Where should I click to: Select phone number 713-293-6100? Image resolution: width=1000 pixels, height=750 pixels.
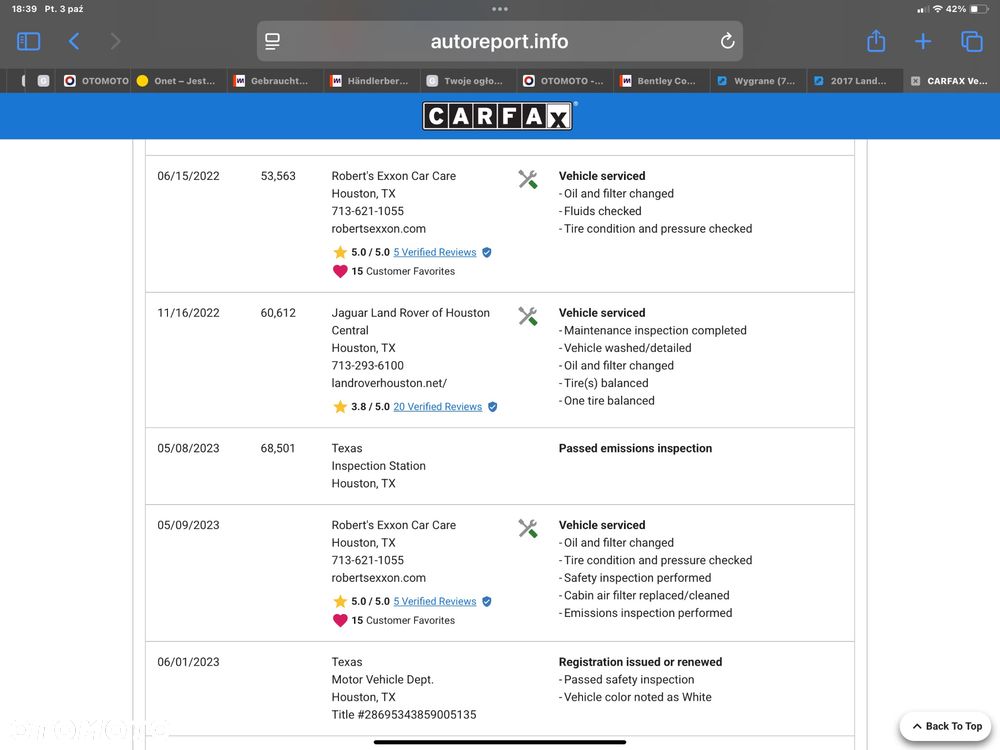367,365
